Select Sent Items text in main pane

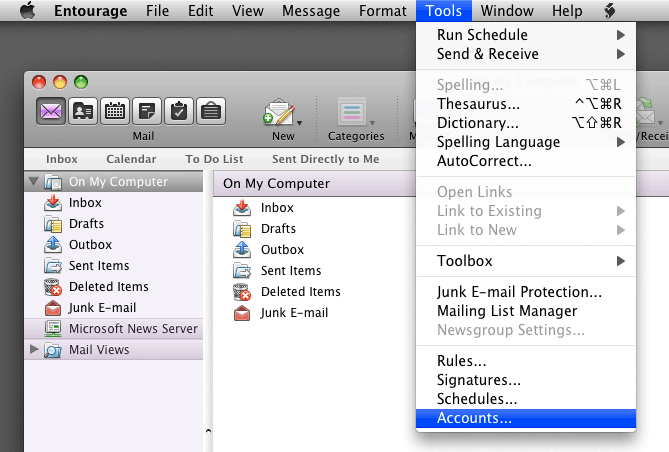click(291, 271)
